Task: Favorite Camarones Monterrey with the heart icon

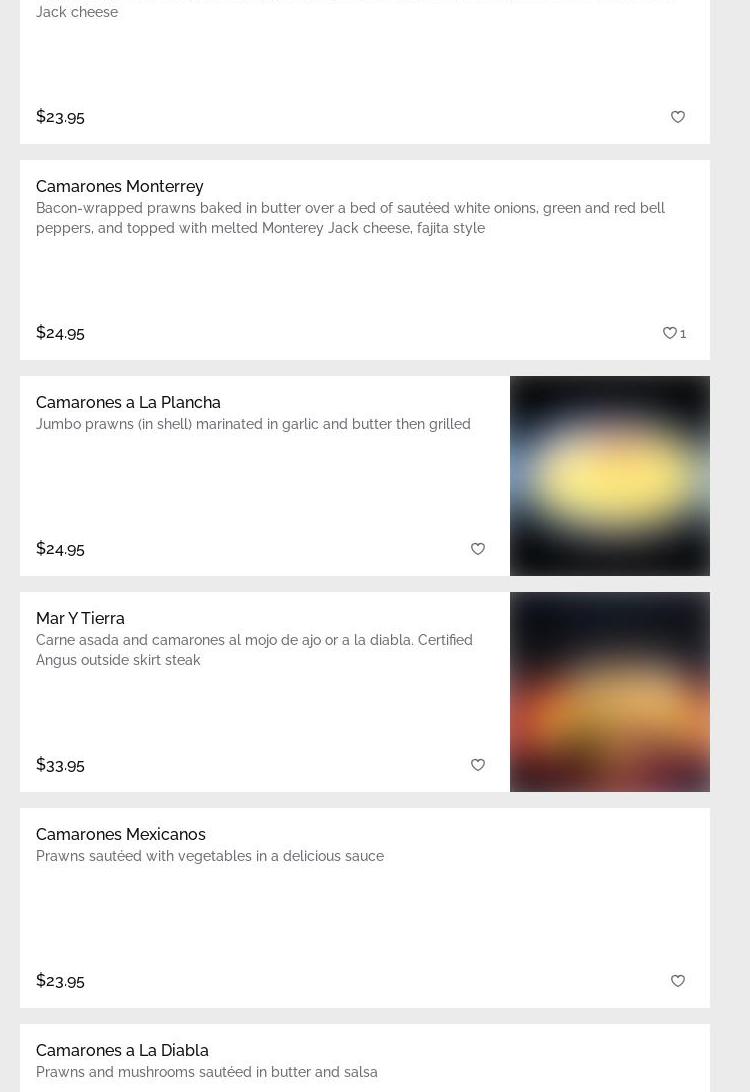Action: coord(669,333)
